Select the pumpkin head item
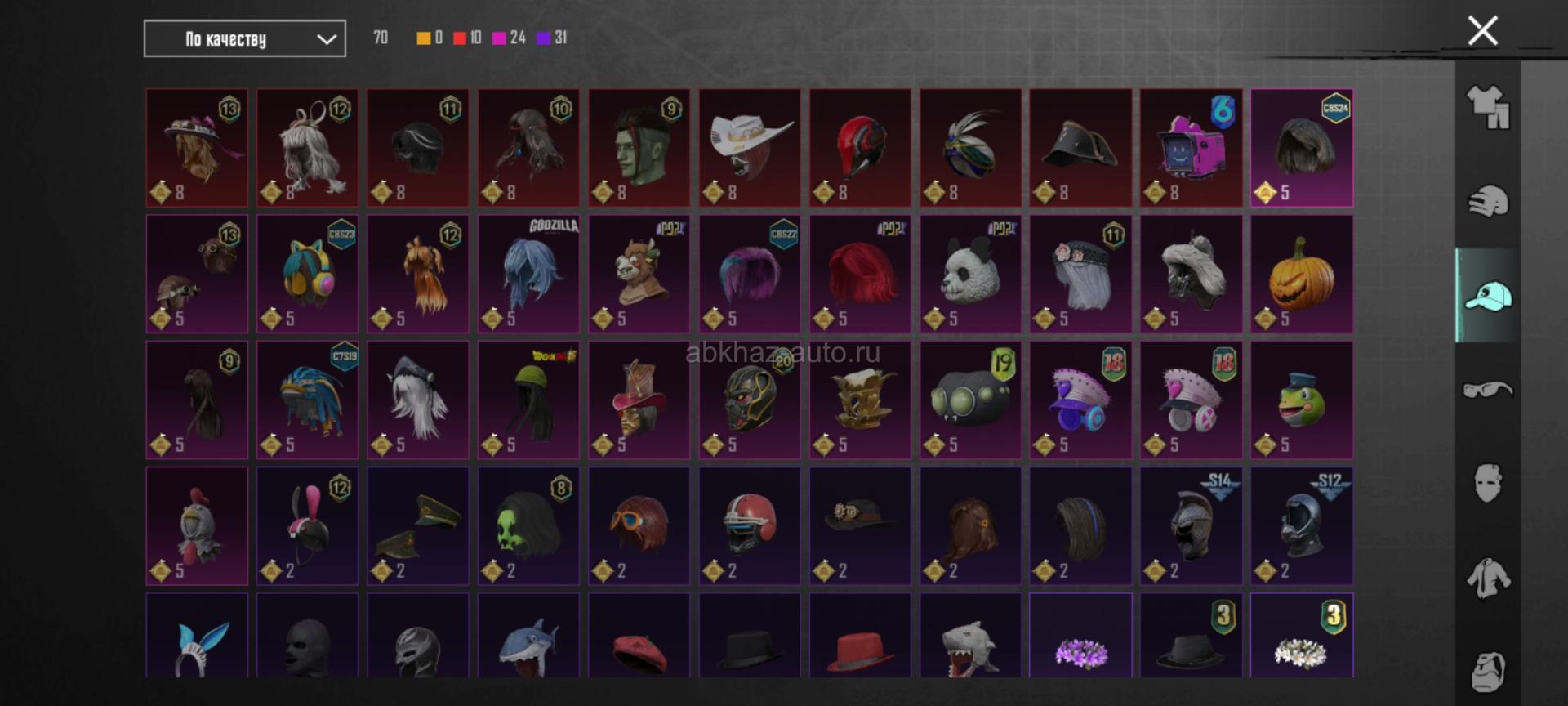Viewport: 1568px width, 706px height. (x=1302, y=274)
